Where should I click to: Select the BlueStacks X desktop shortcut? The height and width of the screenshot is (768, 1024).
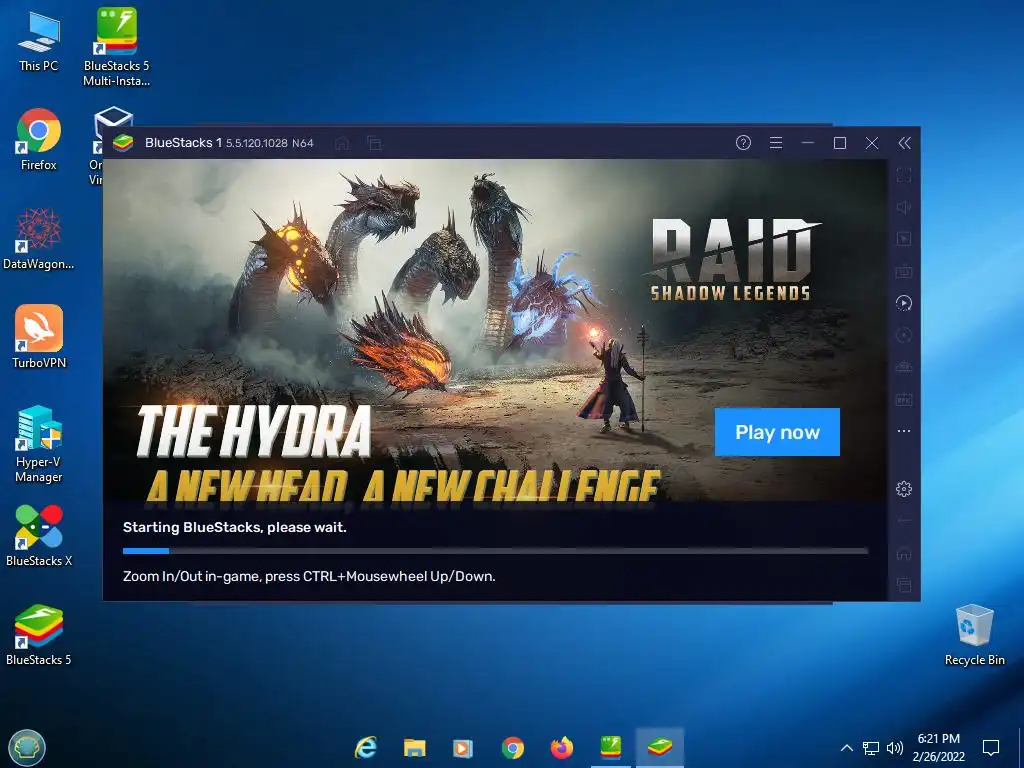pyautogui.click(x=39, y=536)
